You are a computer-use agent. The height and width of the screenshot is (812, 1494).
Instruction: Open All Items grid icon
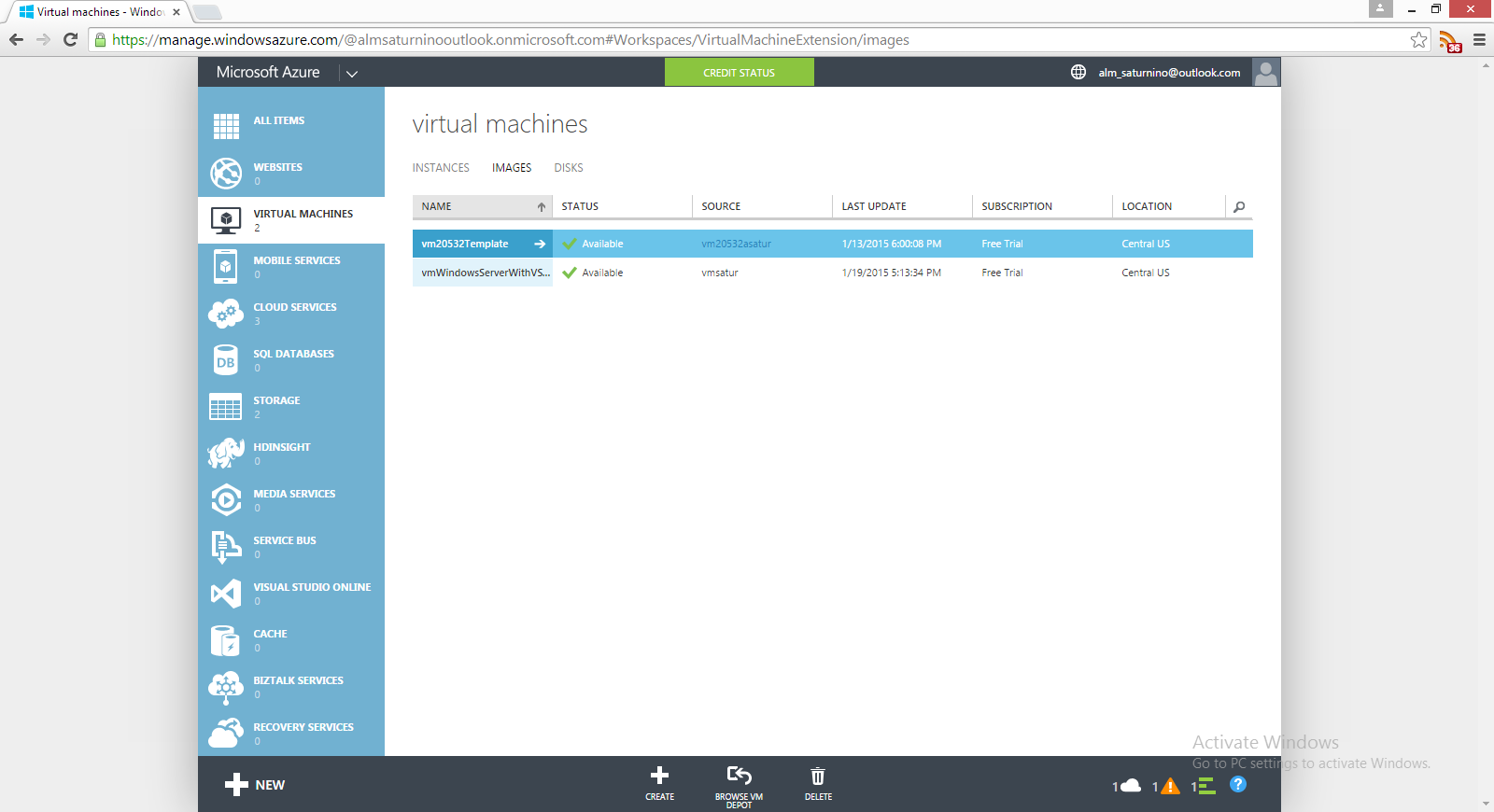pyautogui.click(x=226, y=126)
